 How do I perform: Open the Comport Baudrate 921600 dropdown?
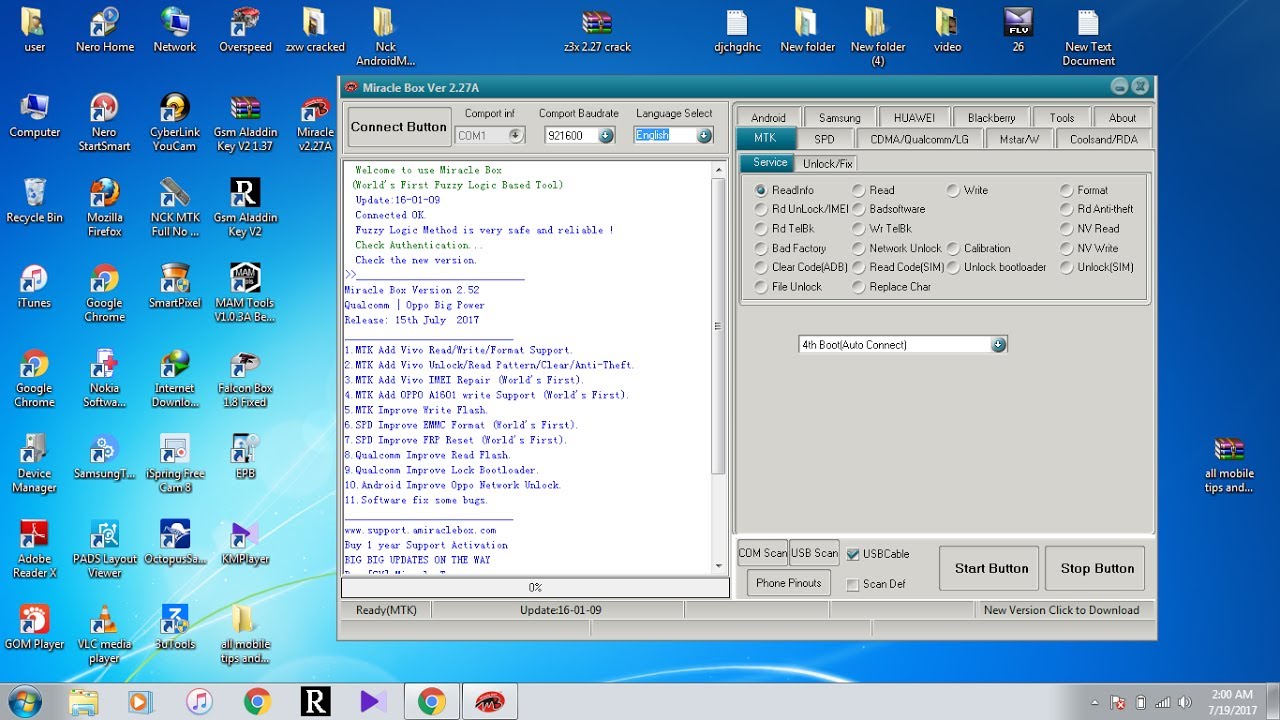[606, 135]
